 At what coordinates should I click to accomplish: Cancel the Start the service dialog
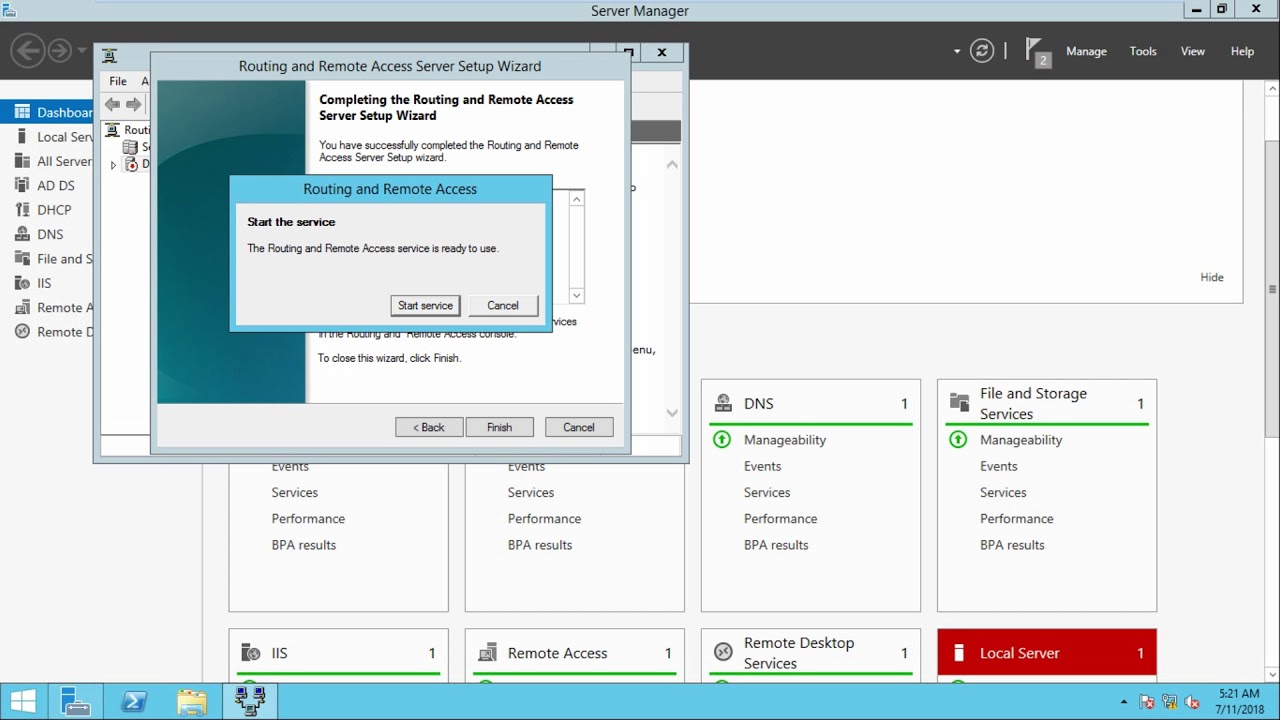pyautogui.click(x=503, y=306)
